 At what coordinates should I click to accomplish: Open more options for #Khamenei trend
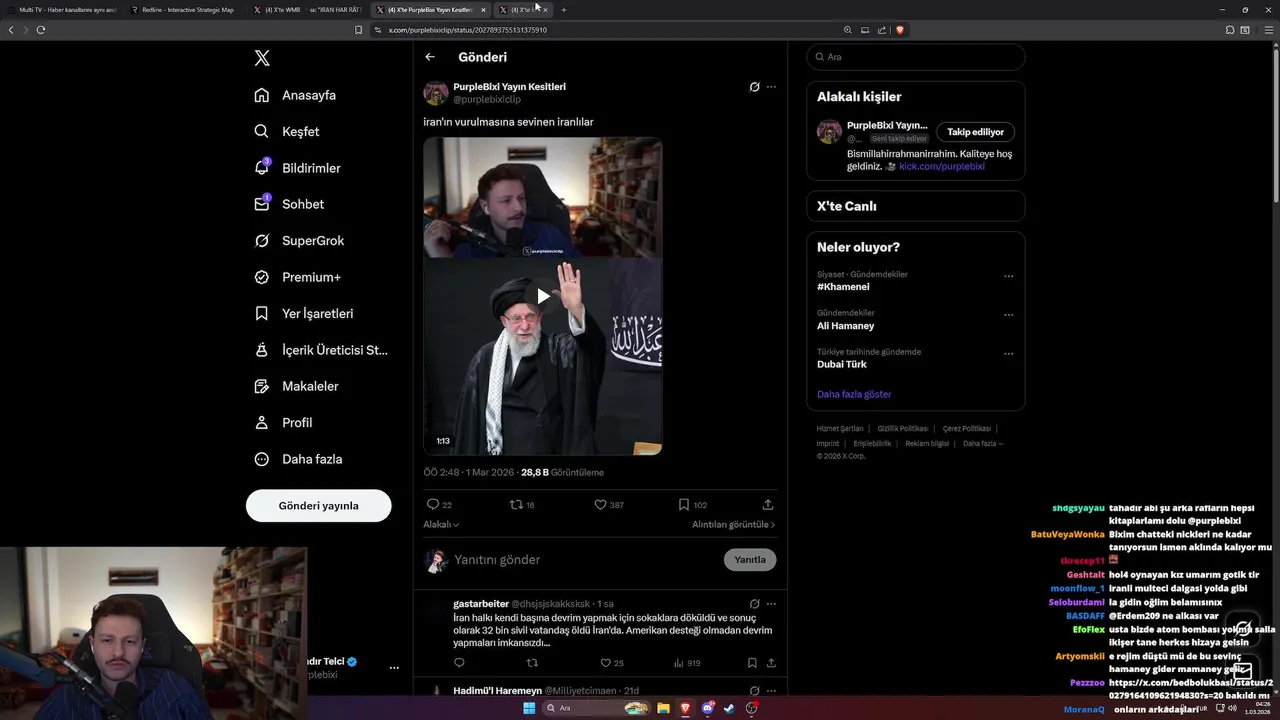(x=1008, y=276)
